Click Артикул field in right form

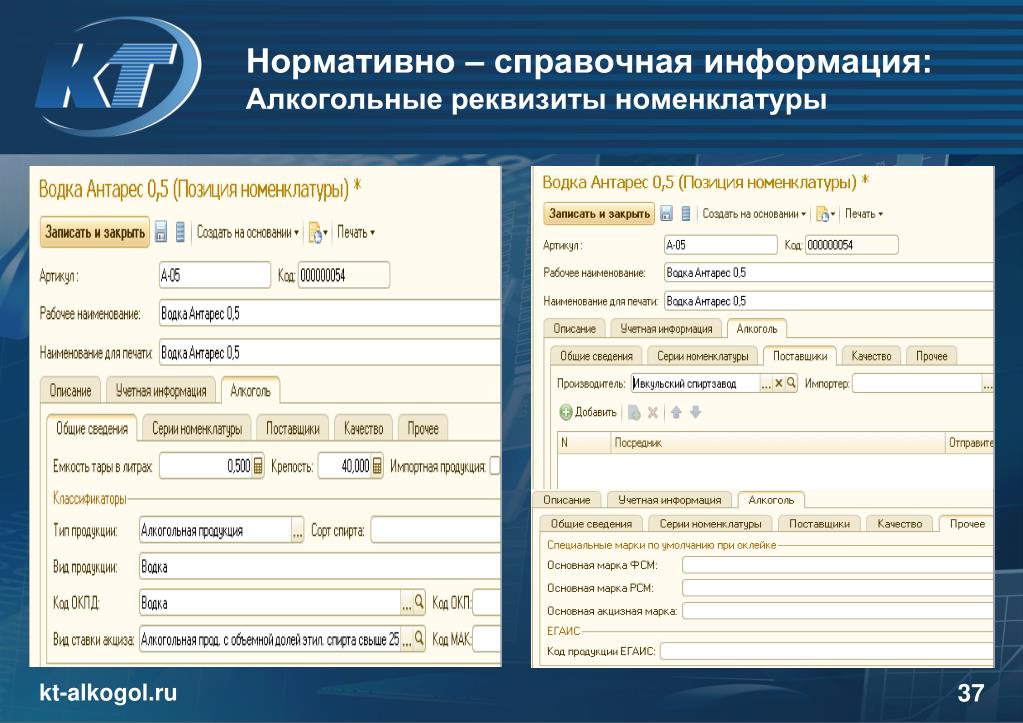(720, 245)
